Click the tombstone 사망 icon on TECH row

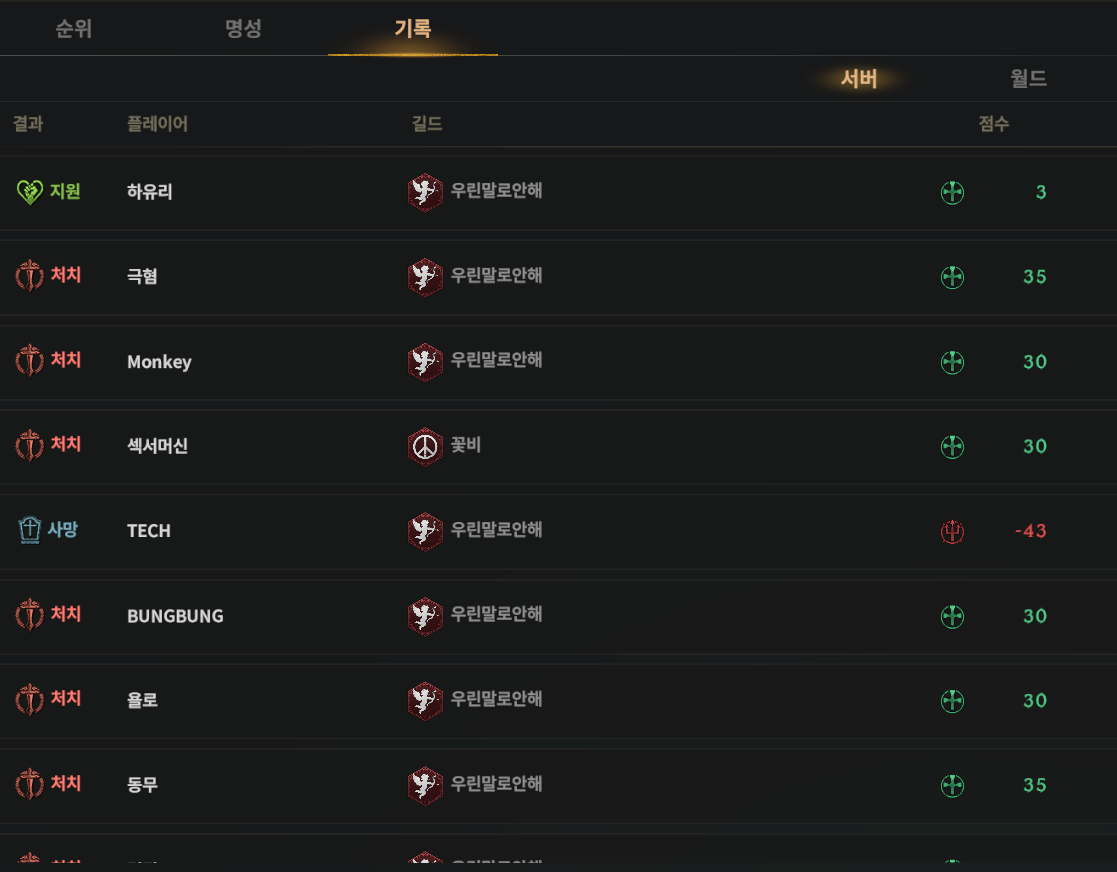click(30, 530)
